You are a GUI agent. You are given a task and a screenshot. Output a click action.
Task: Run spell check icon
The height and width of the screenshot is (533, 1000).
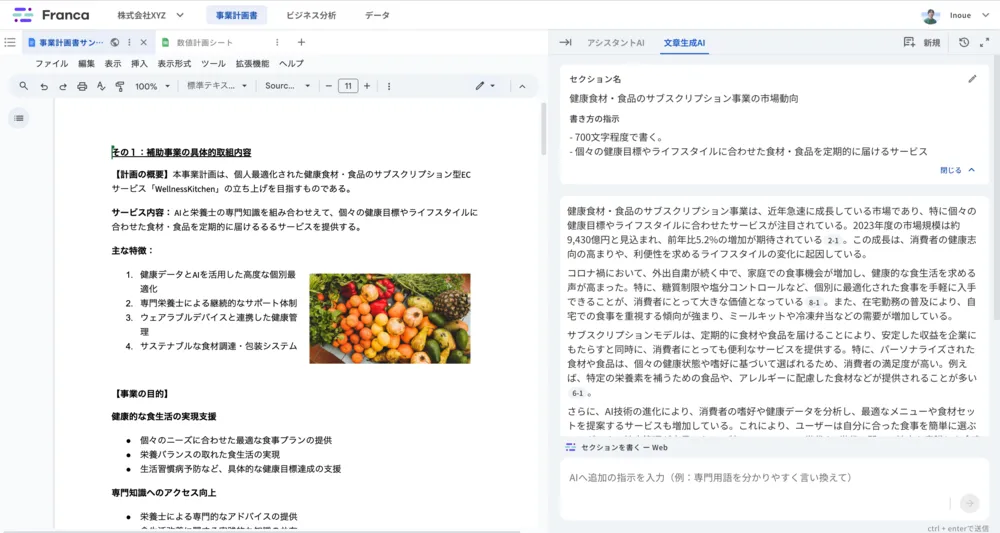click(x=101, y=86)
